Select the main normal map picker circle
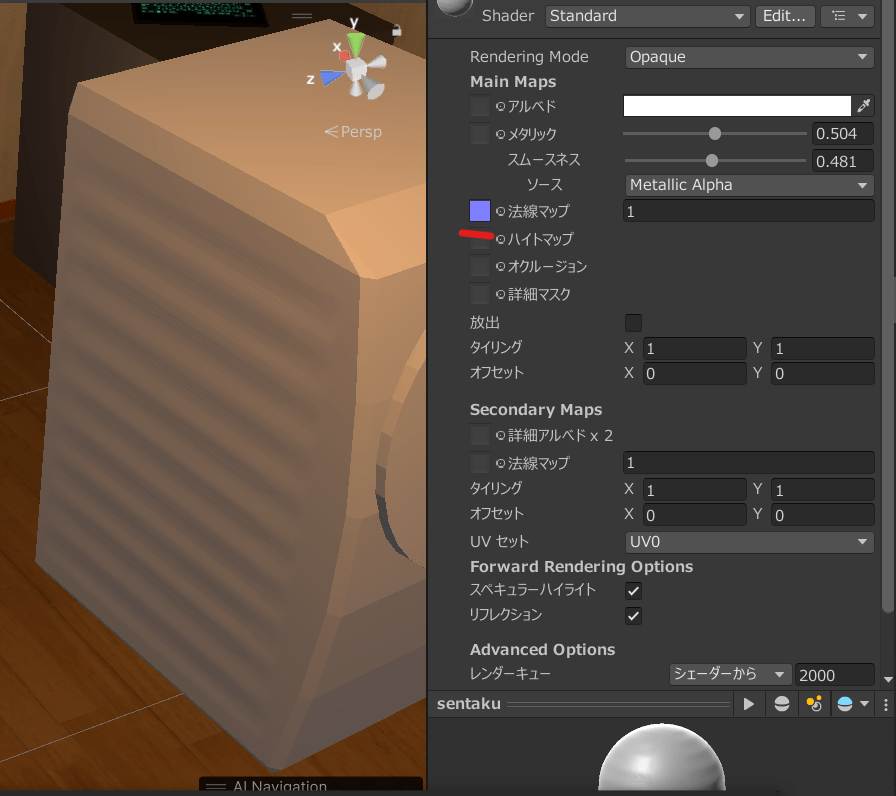 click(501, 211)
